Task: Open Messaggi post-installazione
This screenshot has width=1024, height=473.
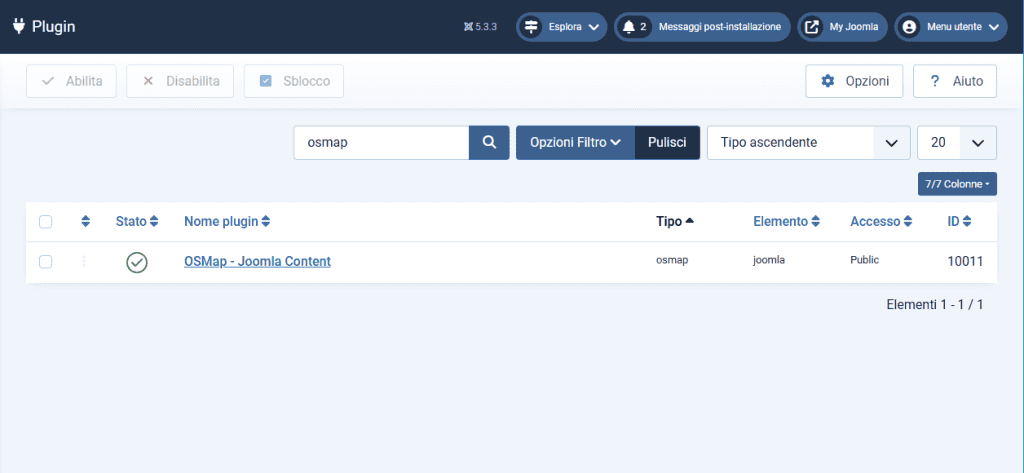Action: click(x=720, y=27)
